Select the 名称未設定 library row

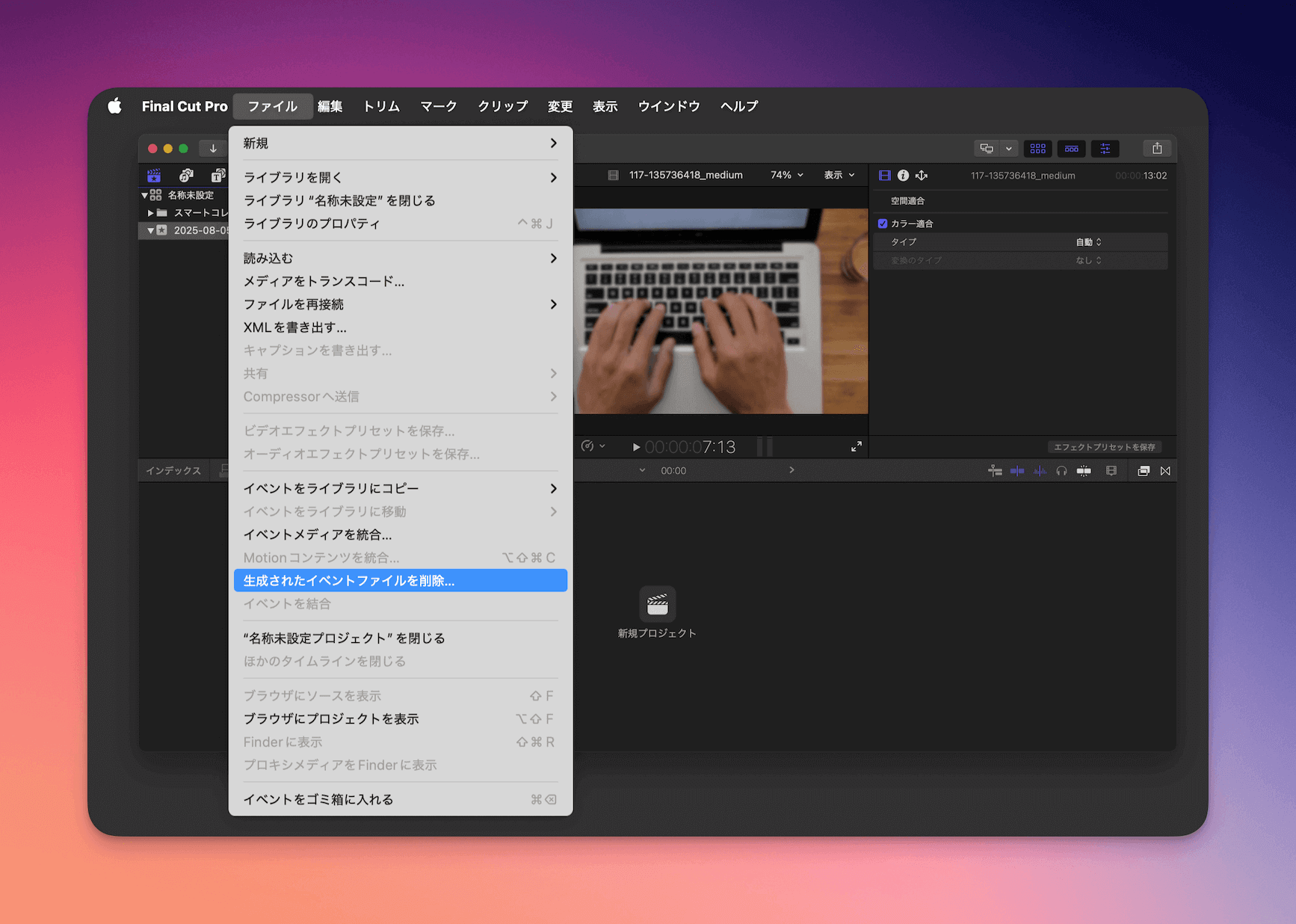click(184, 195)
